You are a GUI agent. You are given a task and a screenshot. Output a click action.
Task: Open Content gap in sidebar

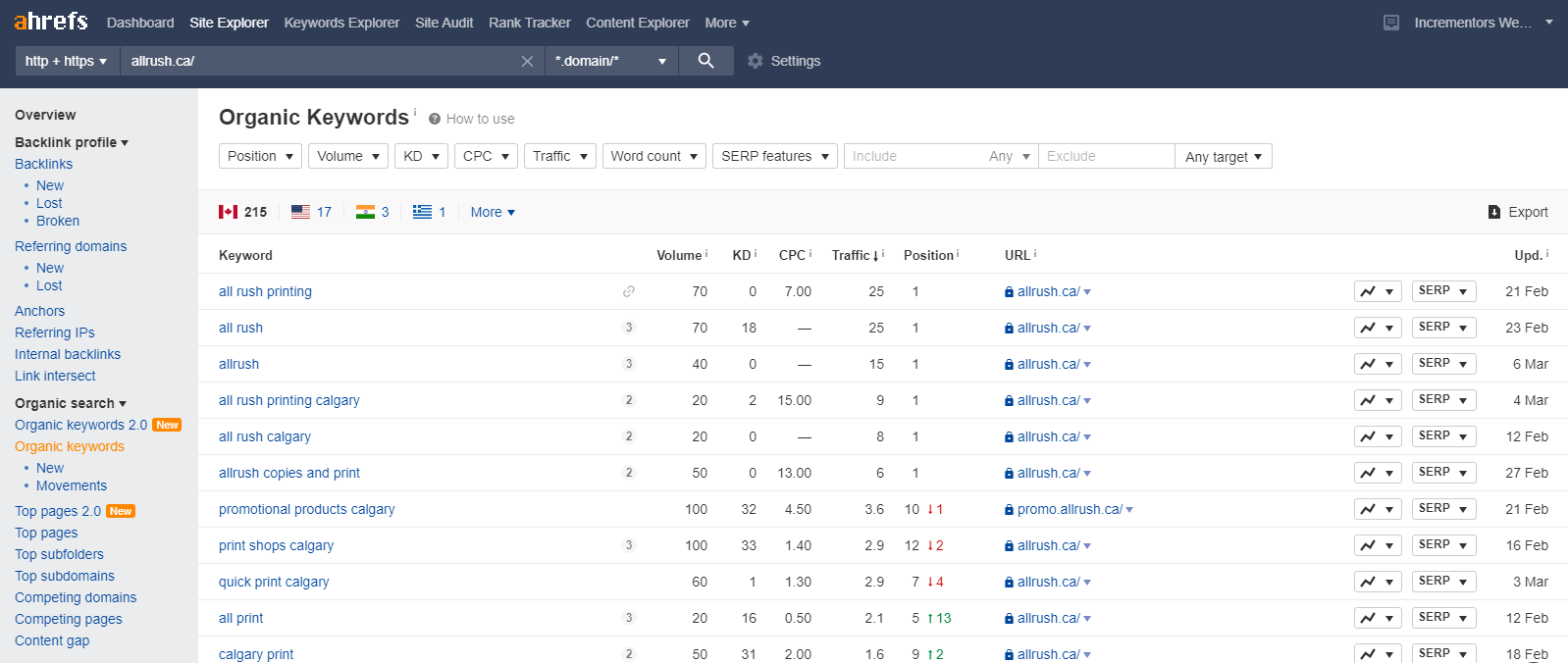tap(52, 640)
